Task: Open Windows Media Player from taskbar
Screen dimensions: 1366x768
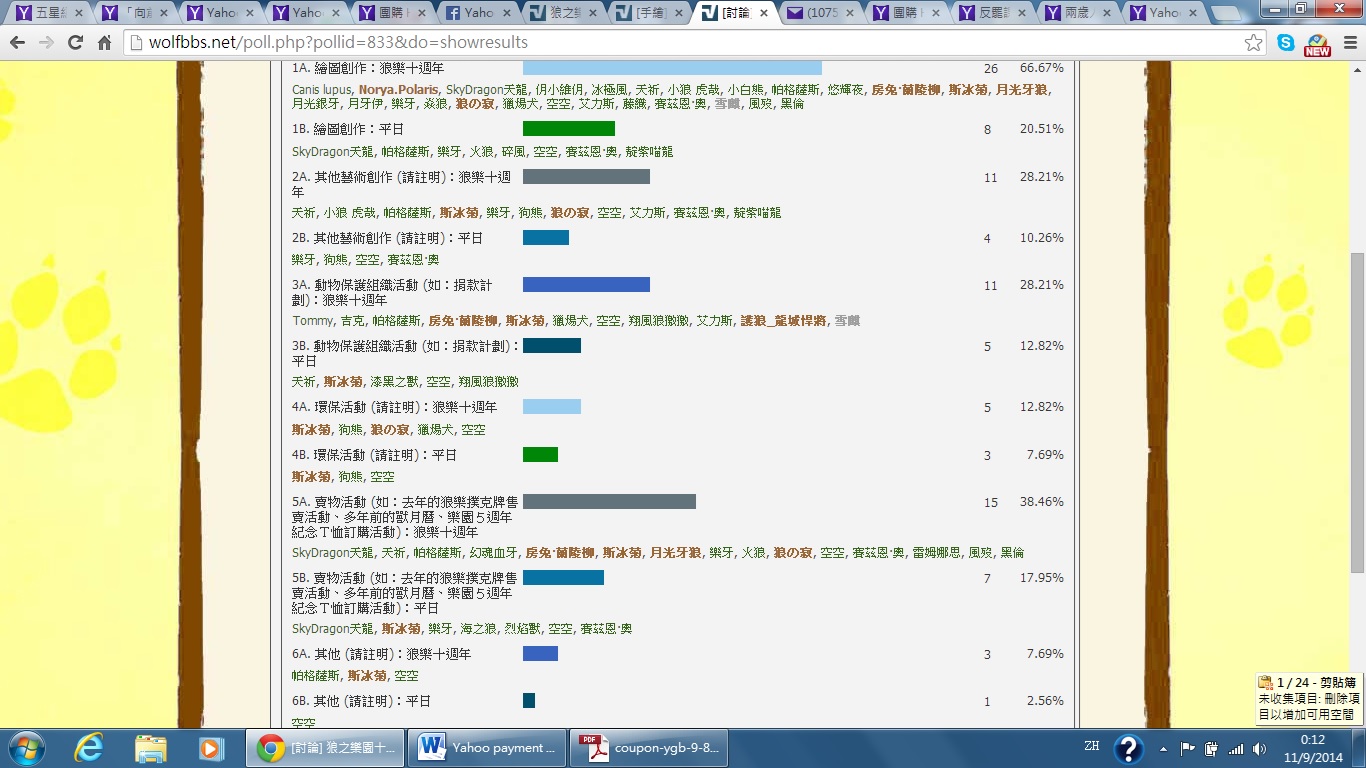Action: 210,748
